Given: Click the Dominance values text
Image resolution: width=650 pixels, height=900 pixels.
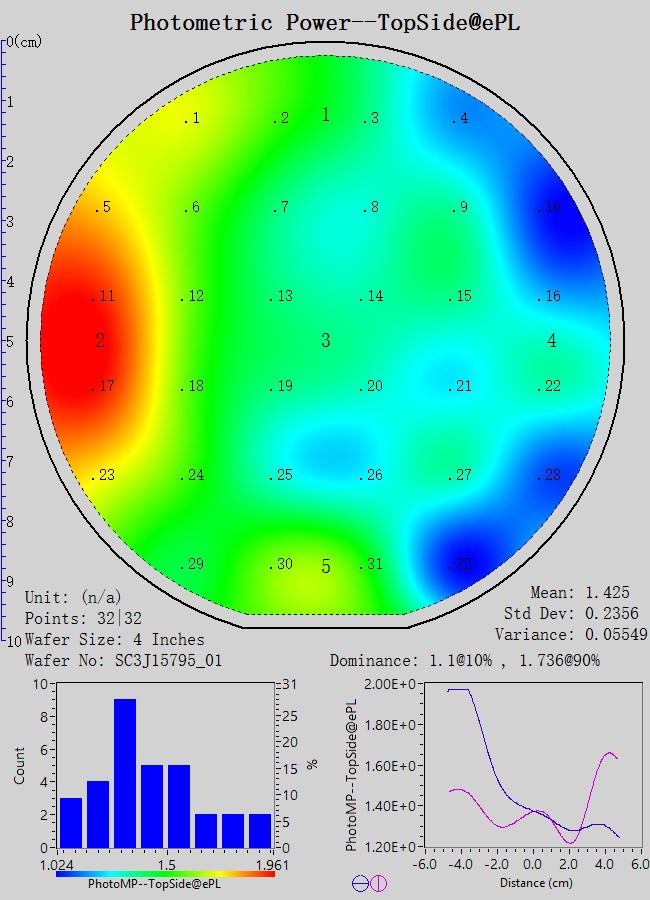Looking at the screenshot, I should click(465, 661).
